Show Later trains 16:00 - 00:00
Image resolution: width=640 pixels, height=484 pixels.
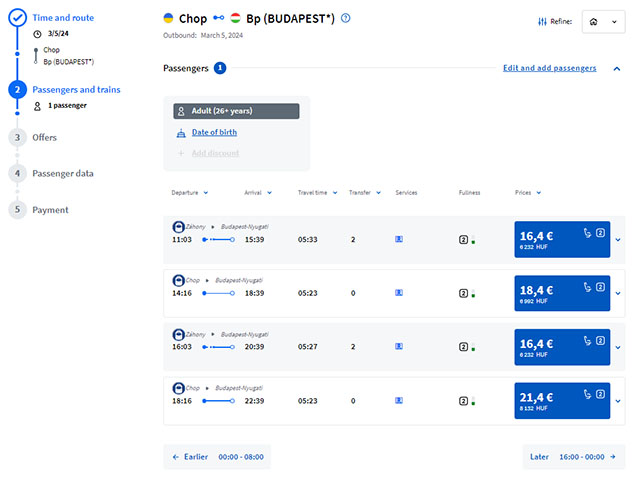click(574, 457)
